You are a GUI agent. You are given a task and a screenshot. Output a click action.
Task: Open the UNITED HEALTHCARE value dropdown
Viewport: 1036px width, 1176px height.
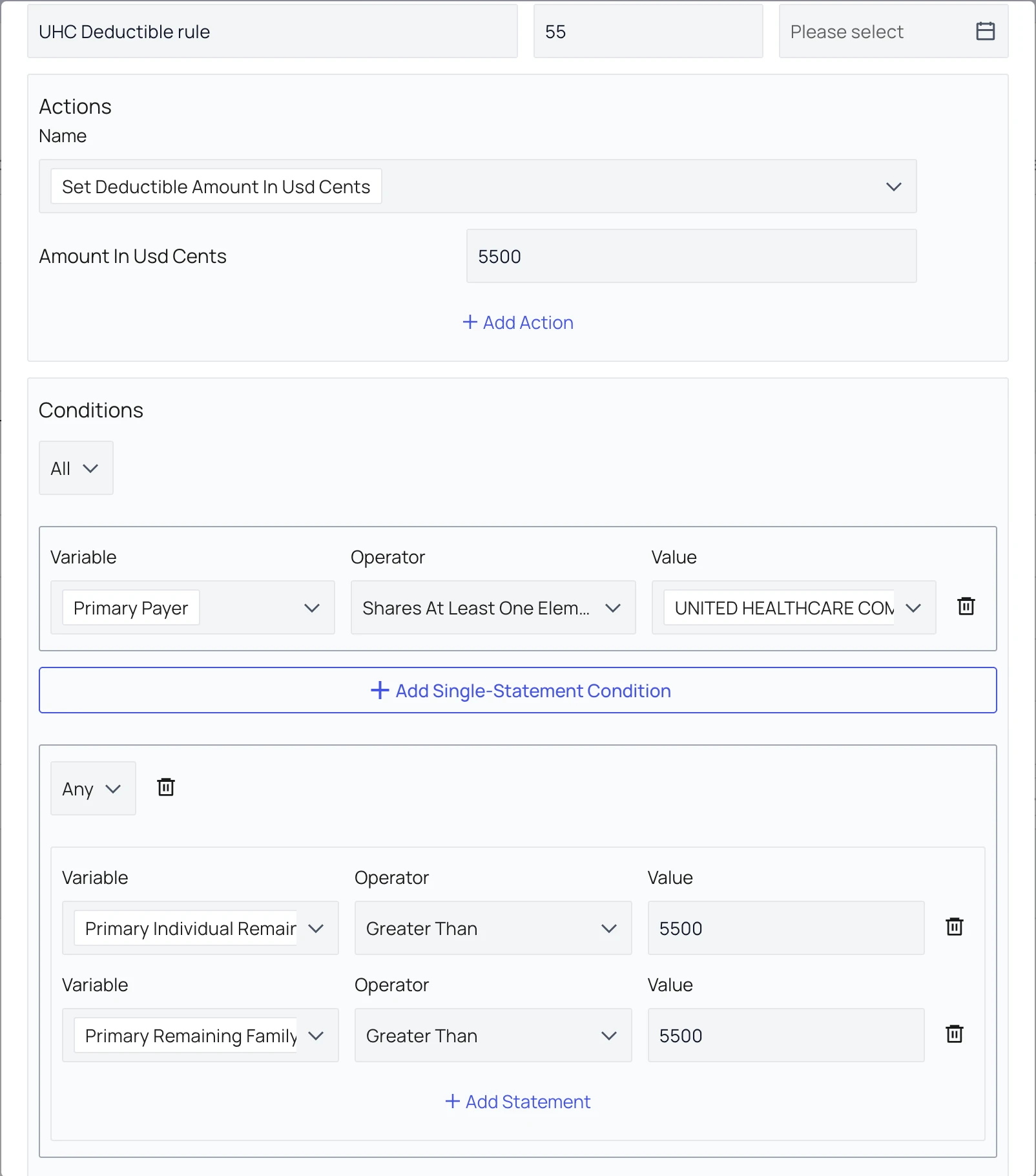pyautogui.click(x=794, y=607)
